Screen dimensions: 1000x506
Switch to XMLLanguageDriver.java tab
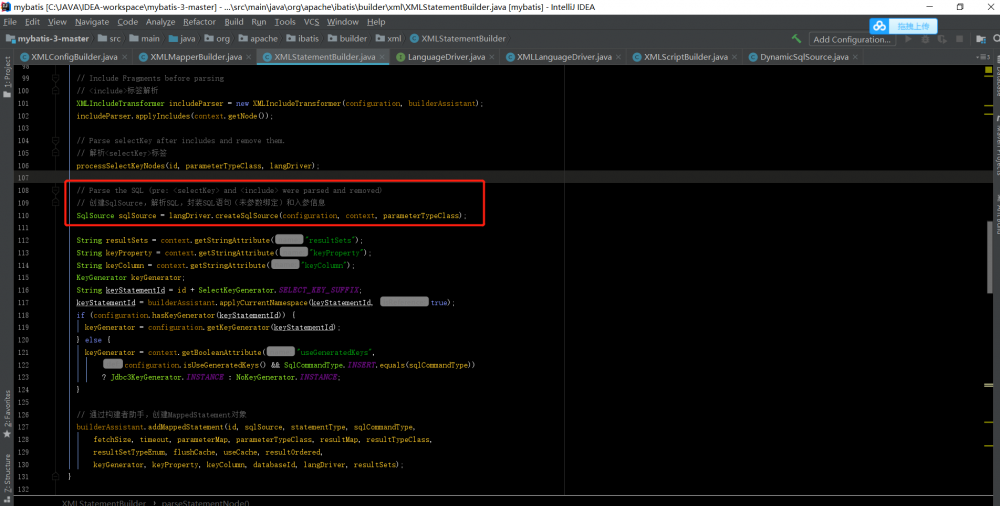[x=564, y=57]
